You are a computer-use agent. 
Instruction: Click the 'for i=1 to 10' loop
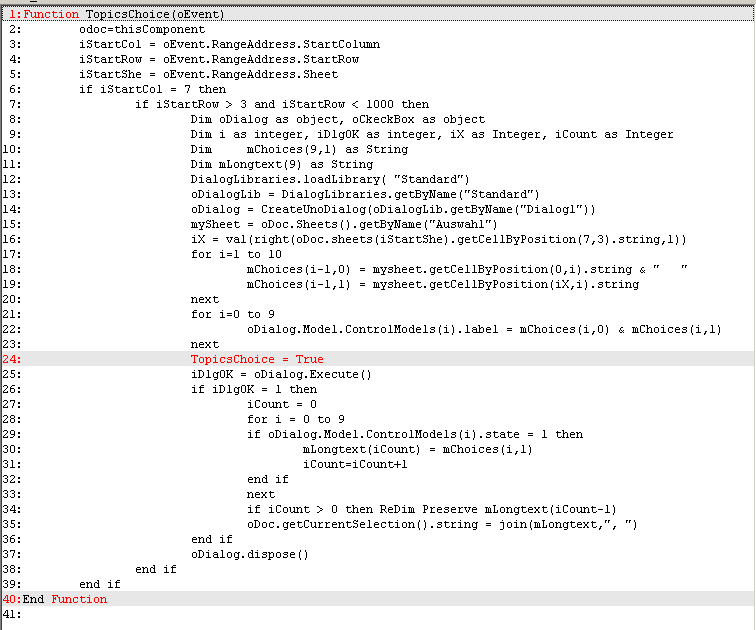coord(236,254)
